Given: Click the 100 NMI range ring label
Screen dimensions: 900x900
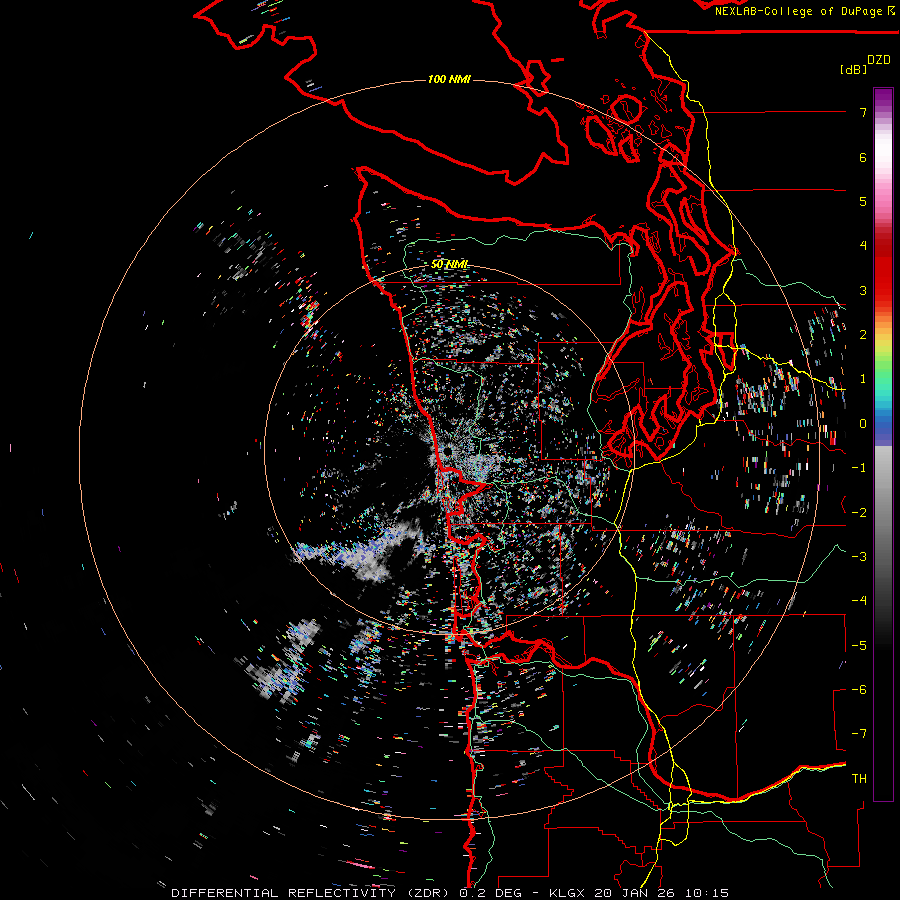Looking at the screenshot, I should click(449, 79).
